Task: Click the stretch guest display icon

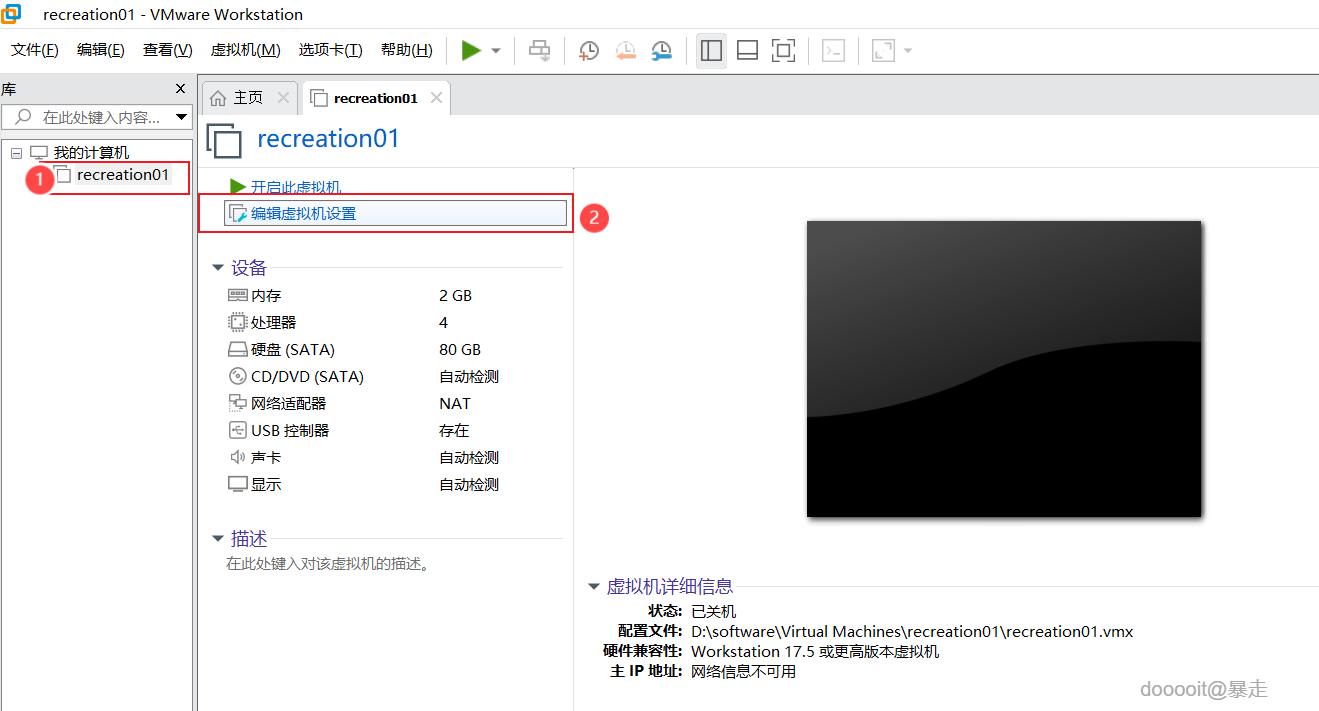Action: point(883,50)
